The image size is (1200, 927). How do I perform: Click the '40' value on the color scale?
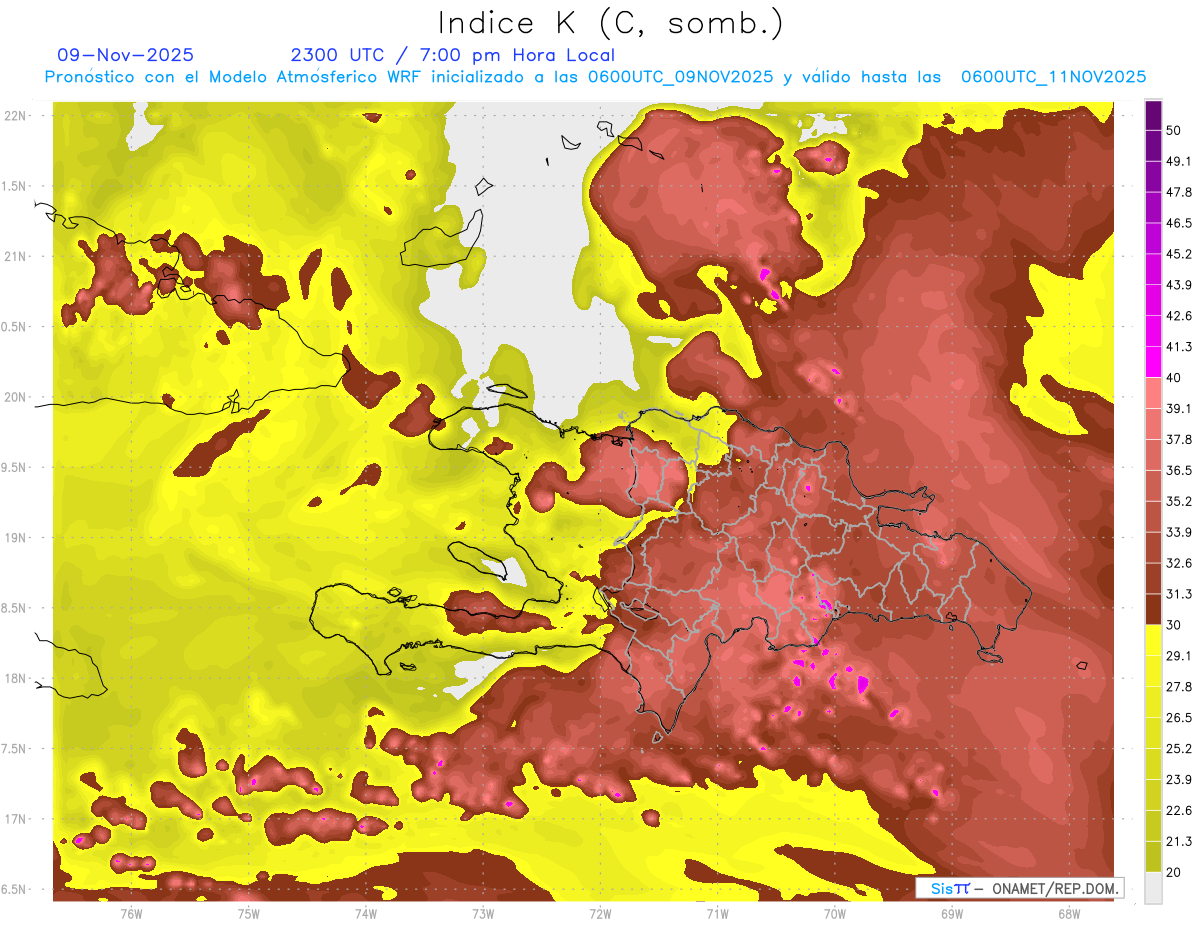[x=1174, y=377]
